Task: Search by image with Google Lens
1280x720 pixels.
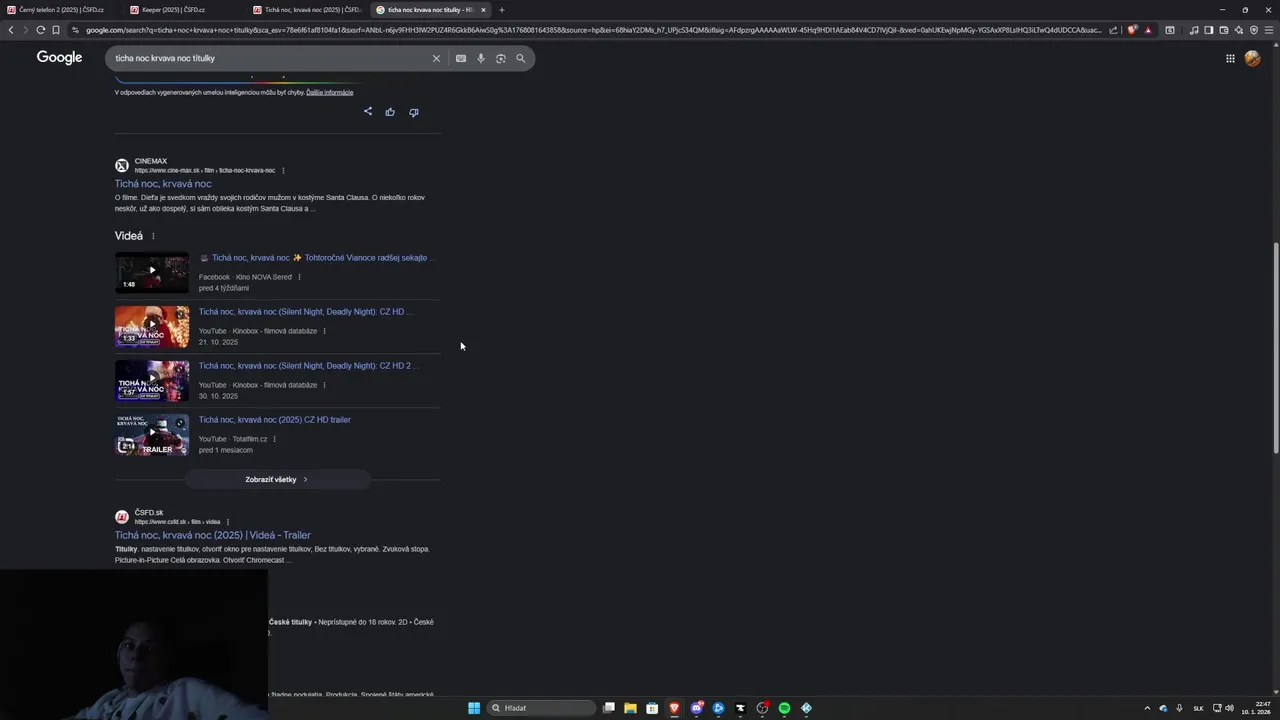Action: 501,58
